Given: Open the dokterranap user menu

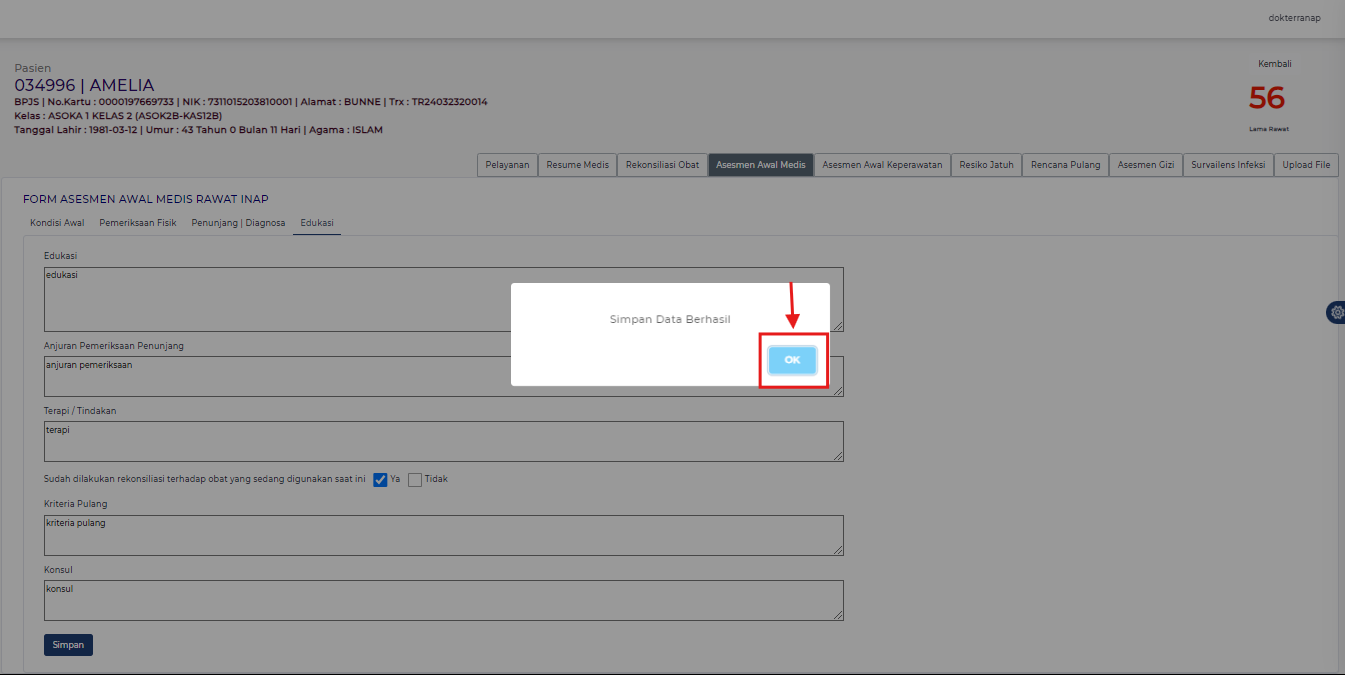Looking at the screenshot, I should click(x=1293, y=18).
